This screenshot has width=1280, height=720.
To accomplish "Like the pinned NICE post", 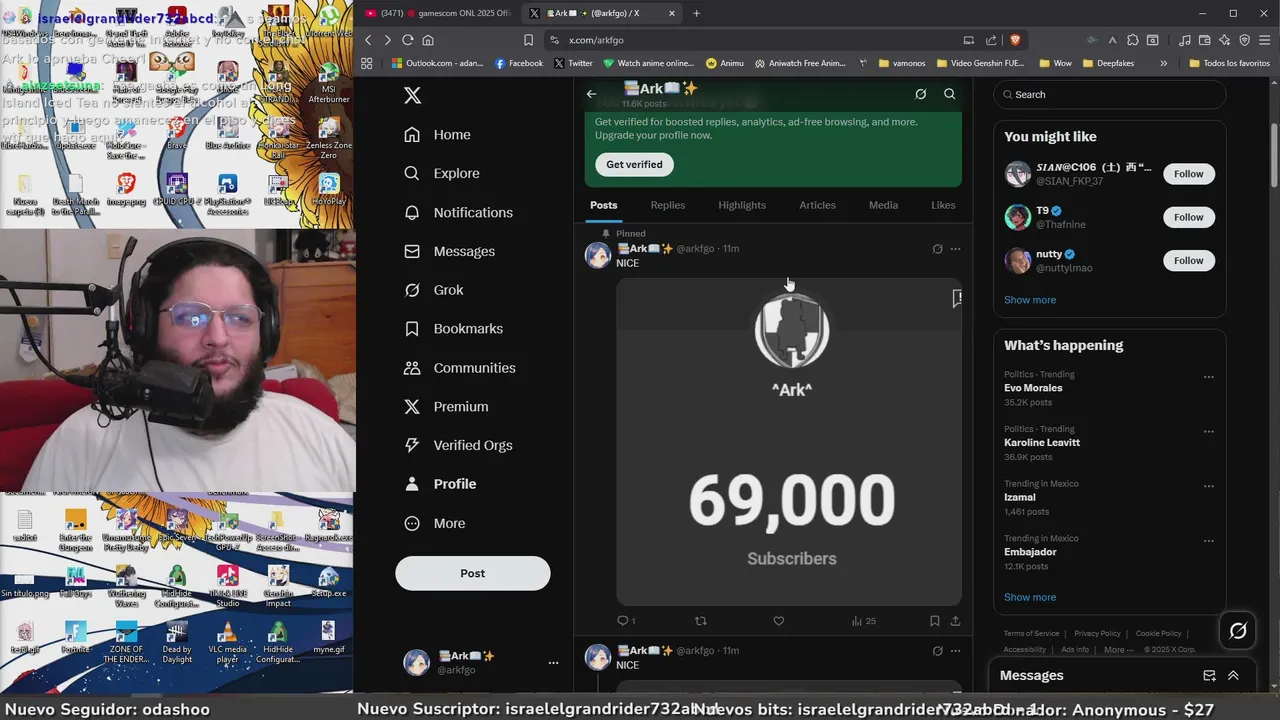I will 779,621.
